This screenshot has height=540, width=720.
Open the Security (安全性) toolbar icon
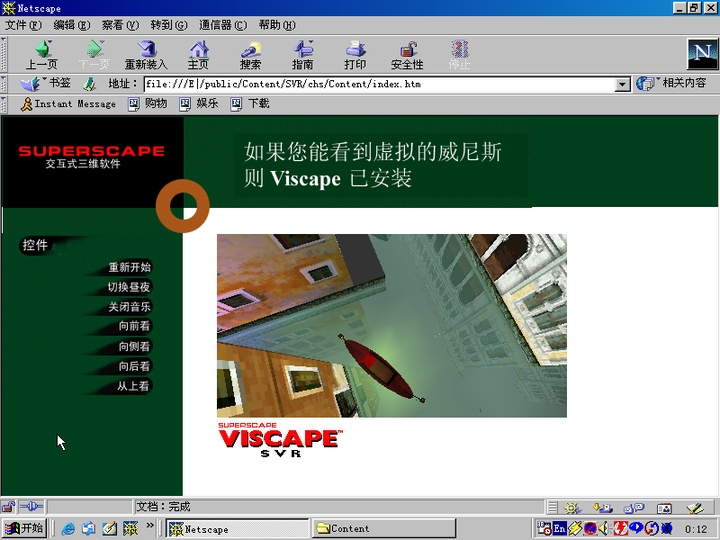pos(407,54)
